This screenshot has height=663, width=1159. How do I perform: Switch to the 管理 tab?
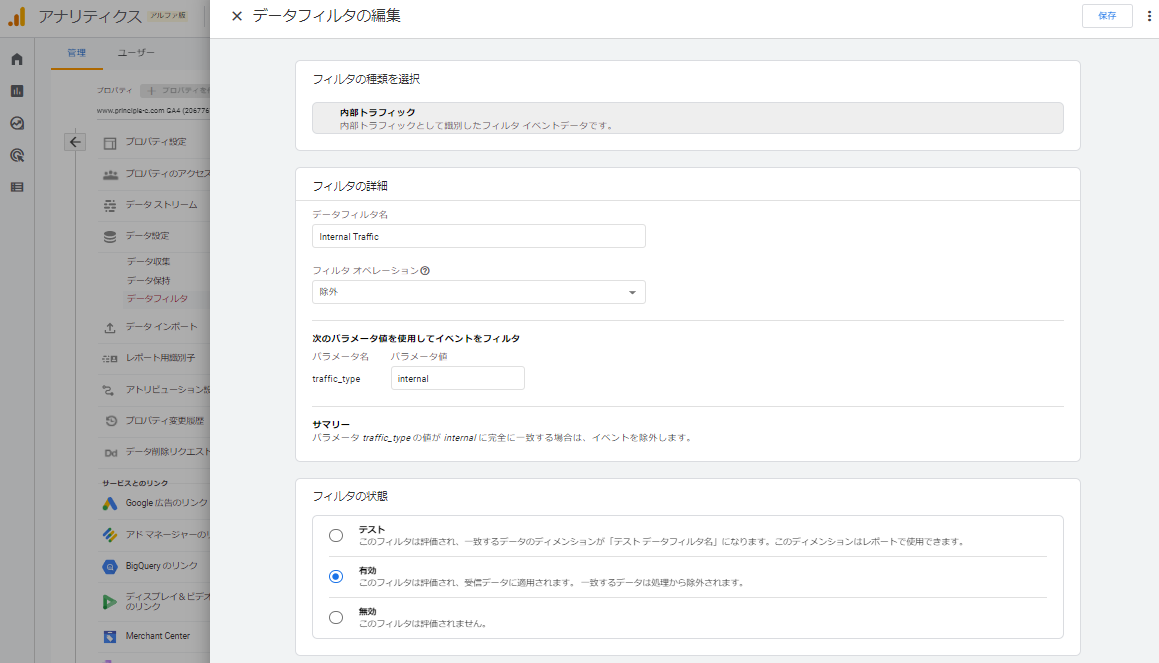(x=77, y=53)
